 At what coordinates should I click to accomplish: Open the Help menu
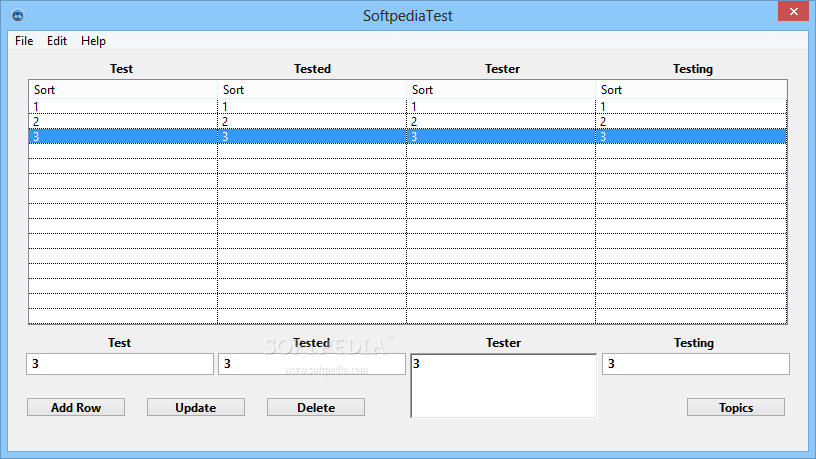[93, 41]
